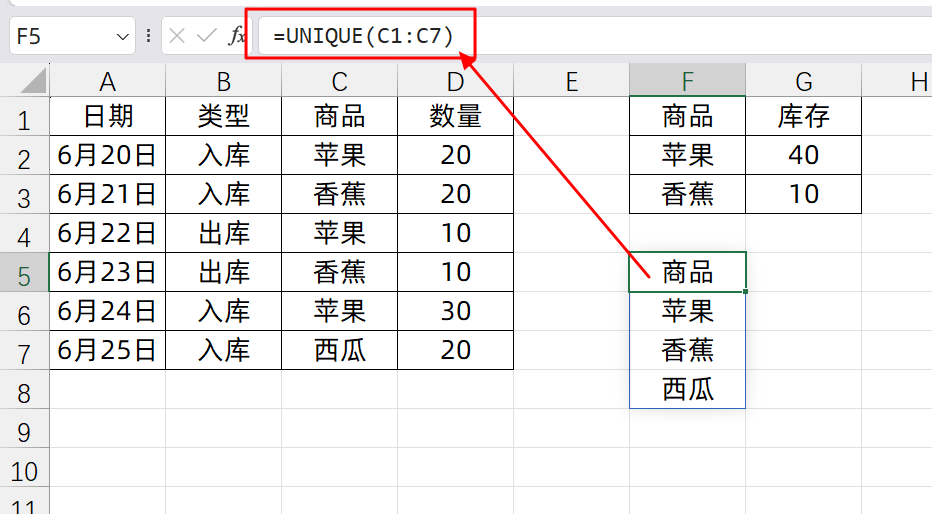
Task: Select row 8 header
Action: (x=24, y=389)
